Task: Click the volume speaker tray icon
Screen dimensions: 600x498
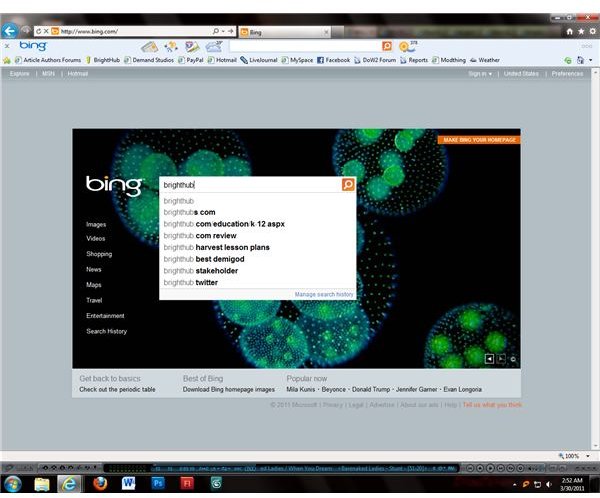Action: coord(549,485)
